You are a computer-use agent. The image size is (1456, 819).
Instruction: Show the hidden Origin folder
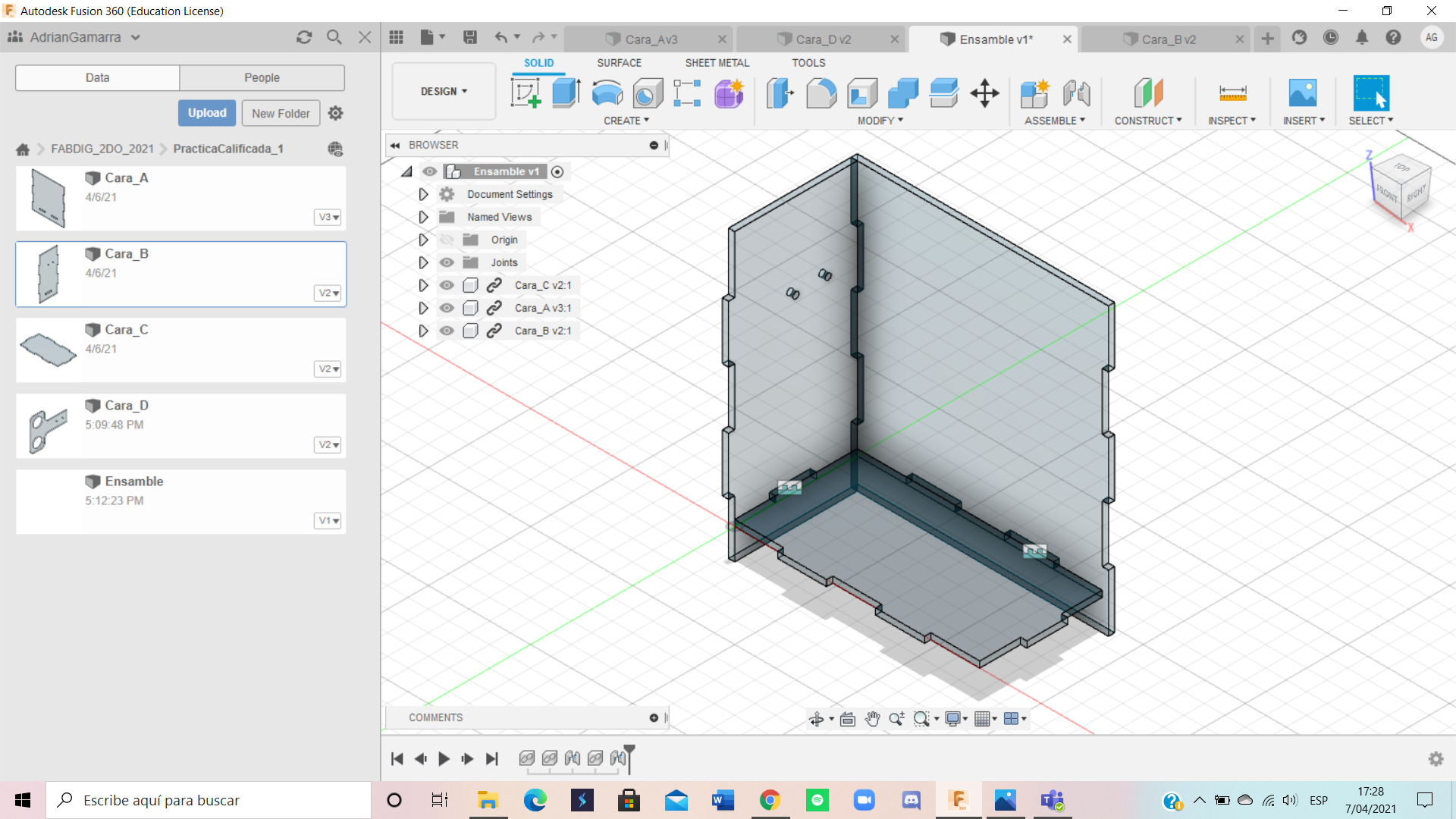(447, 240)
